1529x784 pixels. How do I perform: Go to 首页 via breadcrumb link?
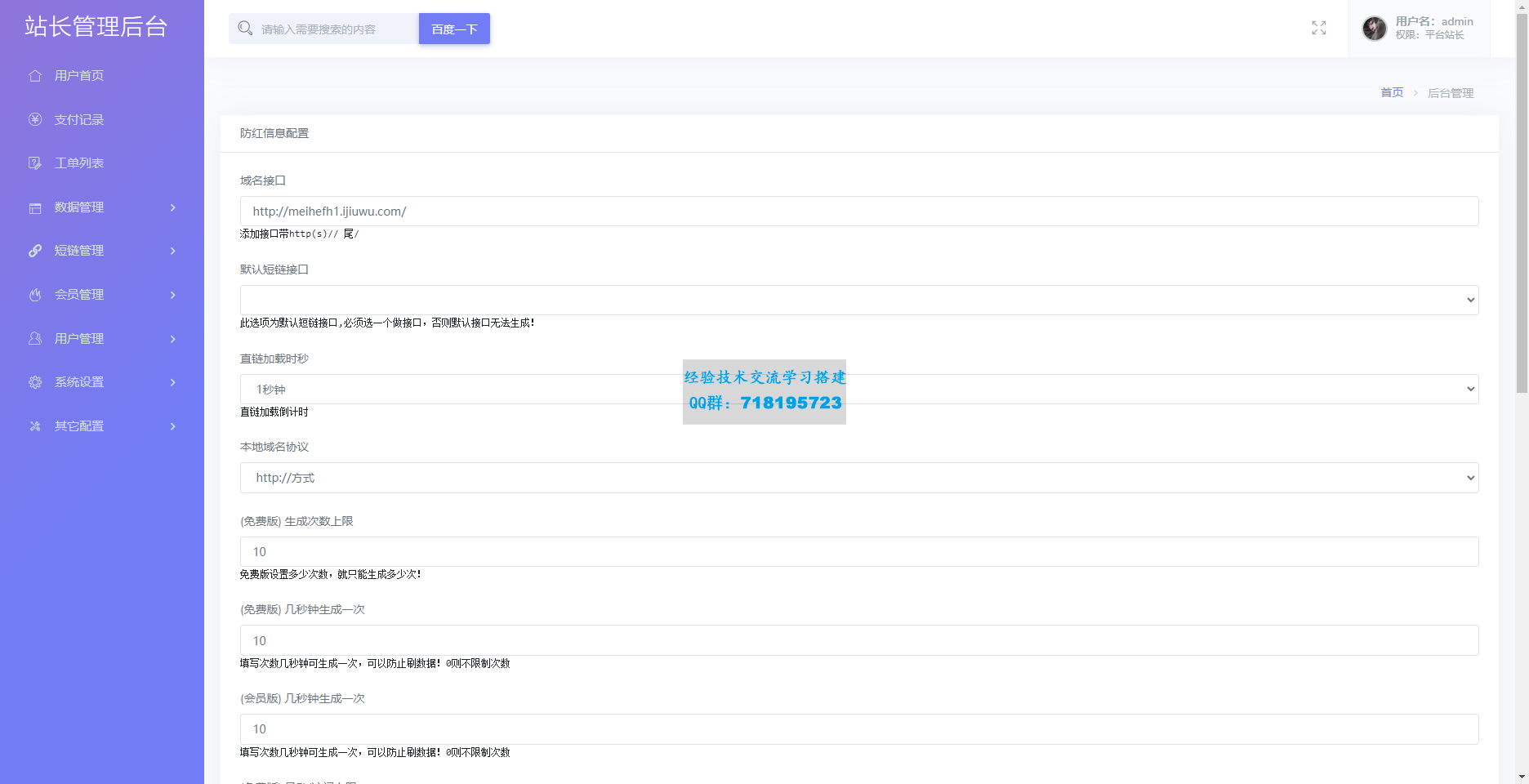(1391, 92)
